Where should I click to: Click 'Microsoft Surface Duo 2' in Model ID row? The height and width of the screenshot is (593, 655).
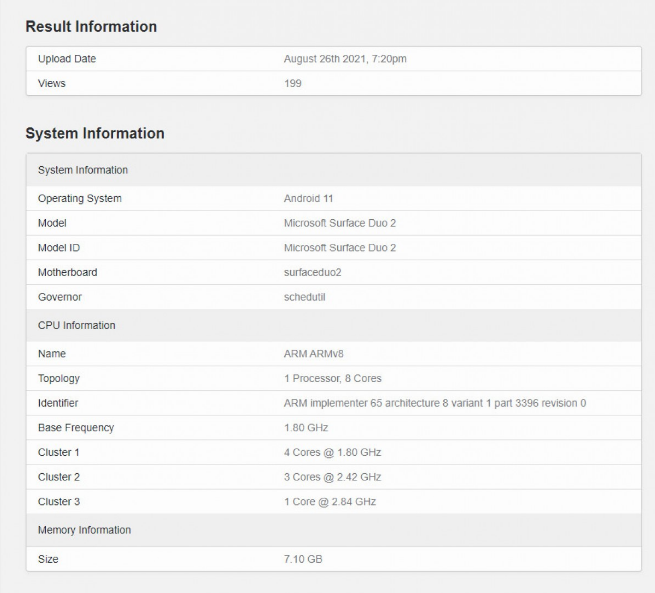340,248
